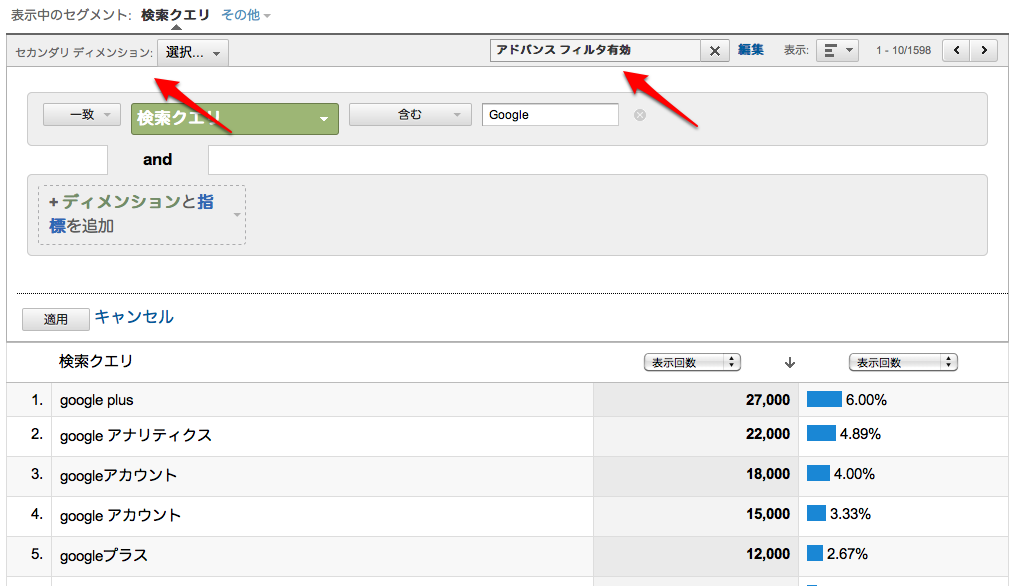Click the 27,000 impressions value

(x=768, y=400)
